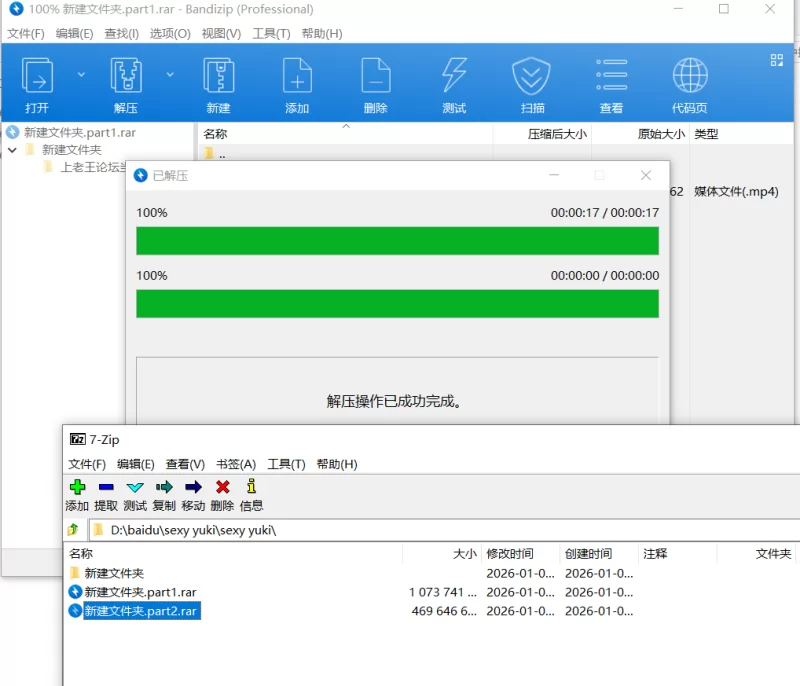Viewport: 800px width, 686px height.
Task: Open 7-Zip 工具(T) menu
Action: pyautogui.click(x=286, y=465)
